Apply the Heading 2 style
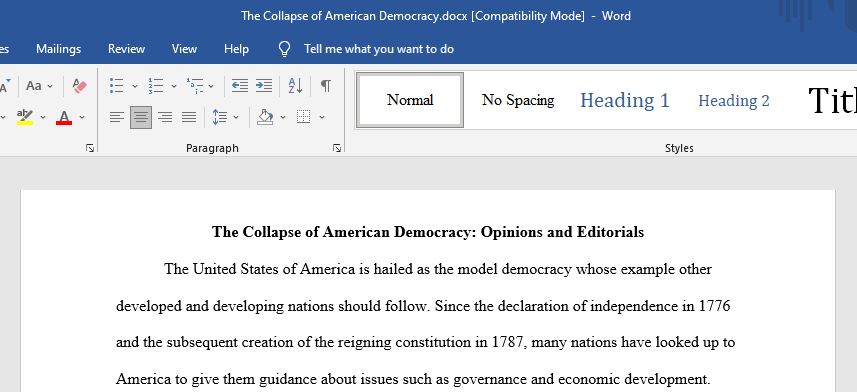 point(733,100)
